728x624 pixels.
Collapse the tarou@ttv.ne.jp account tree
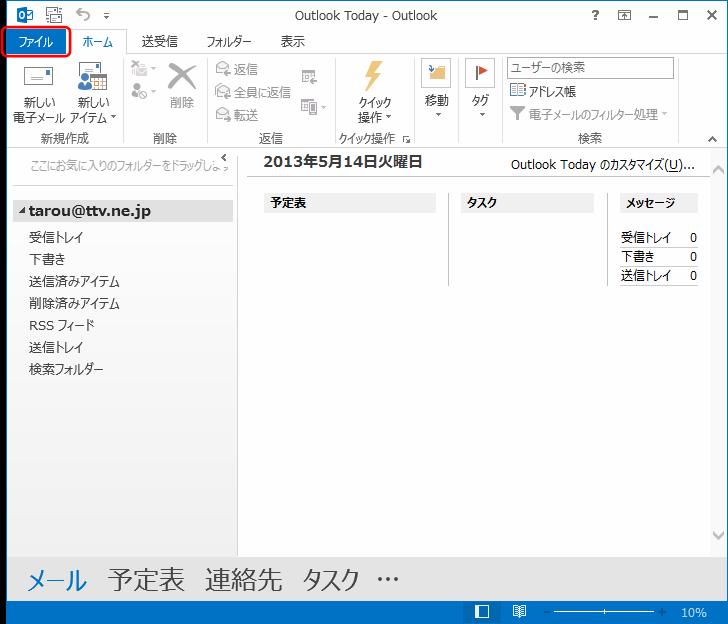[x=22, y=211]
